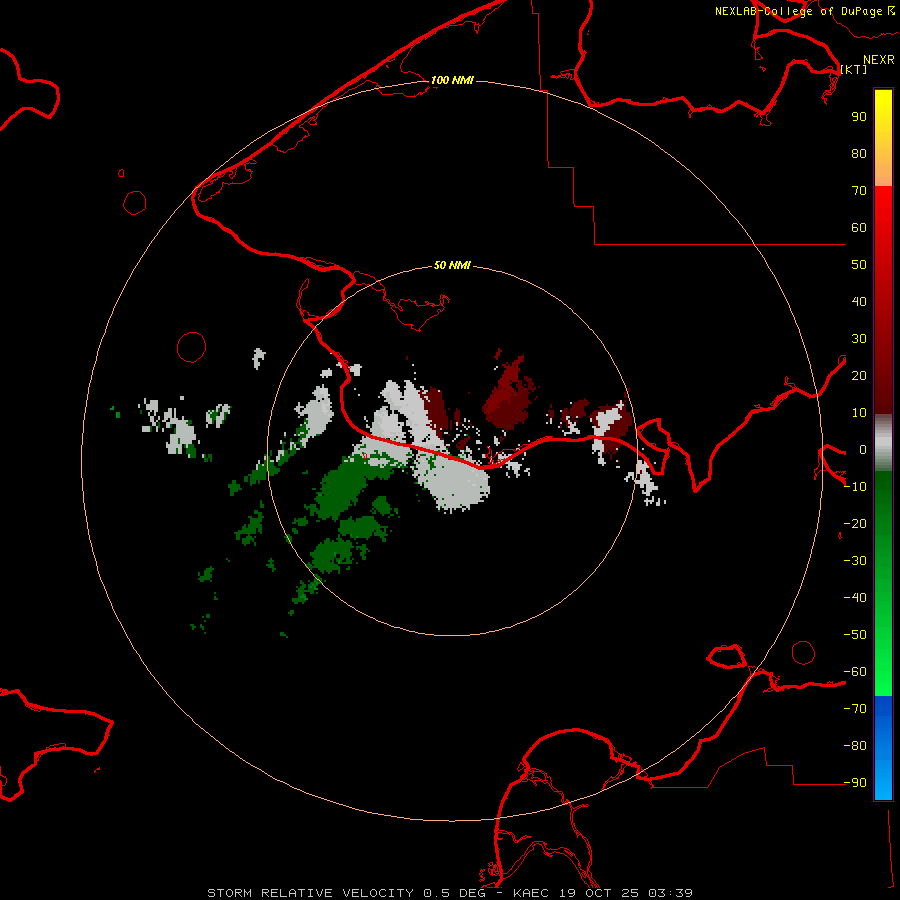This screenshot has width=900, height=900.
Task: Click the 50 NMI range ring label
Action: coord(452,265)
